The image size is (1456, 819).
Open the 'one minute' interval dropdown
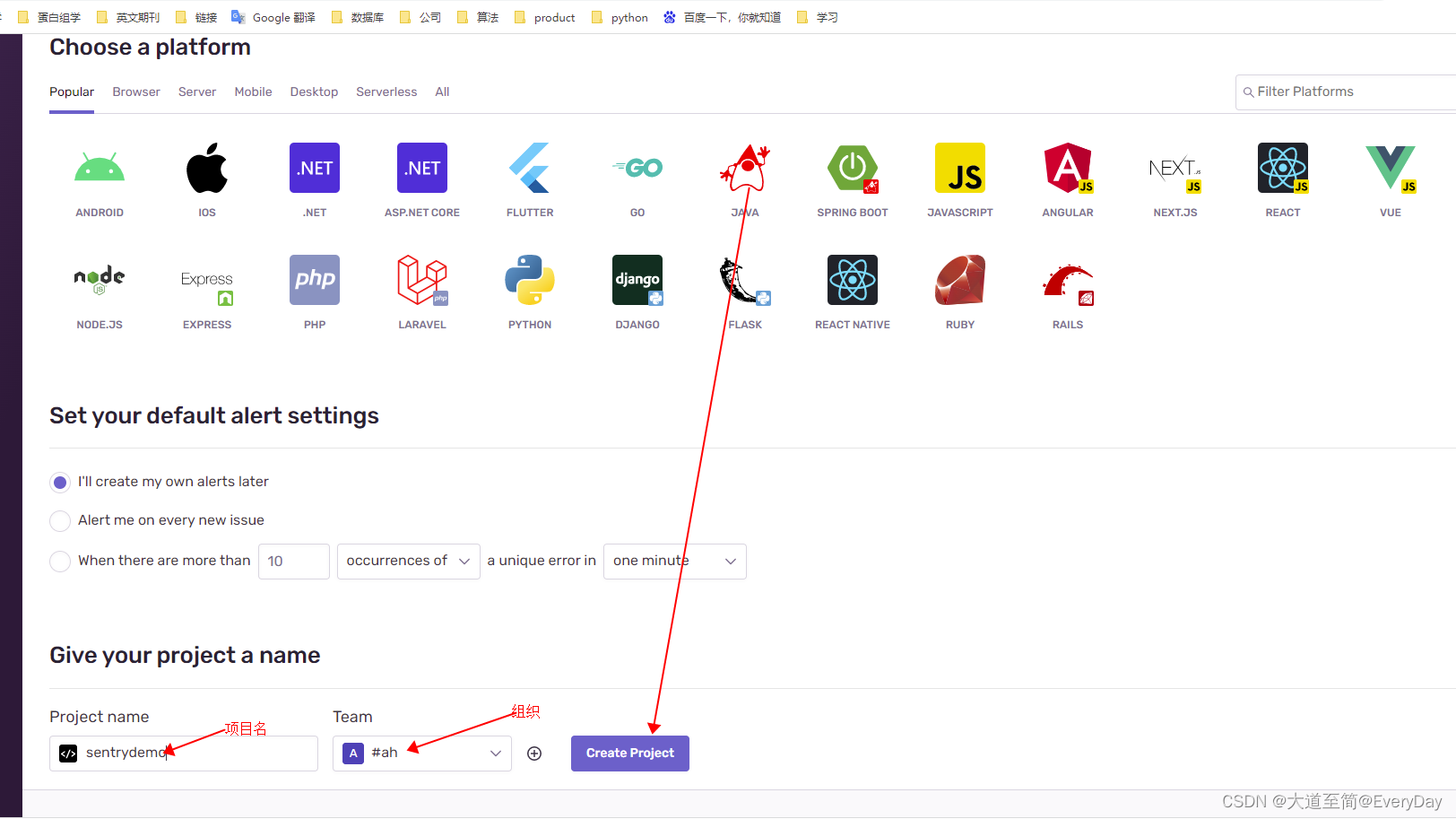pos(675,562)
